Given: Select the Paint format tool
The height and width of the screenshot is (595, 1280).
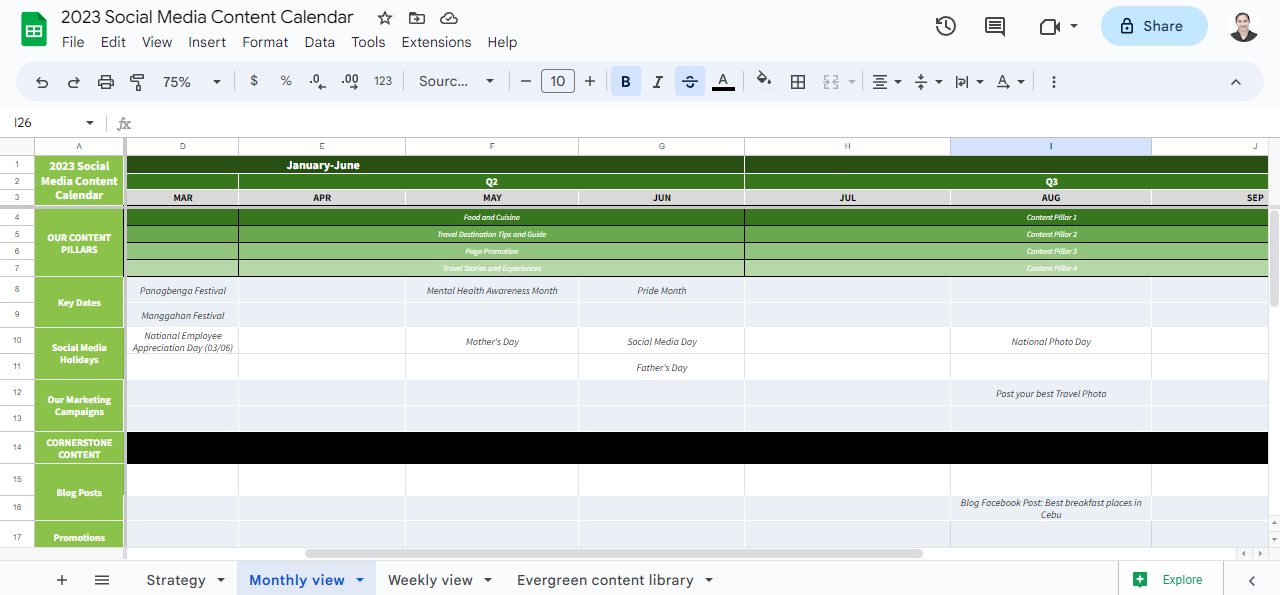Looking at the screenshot, I should pos(138,82).
